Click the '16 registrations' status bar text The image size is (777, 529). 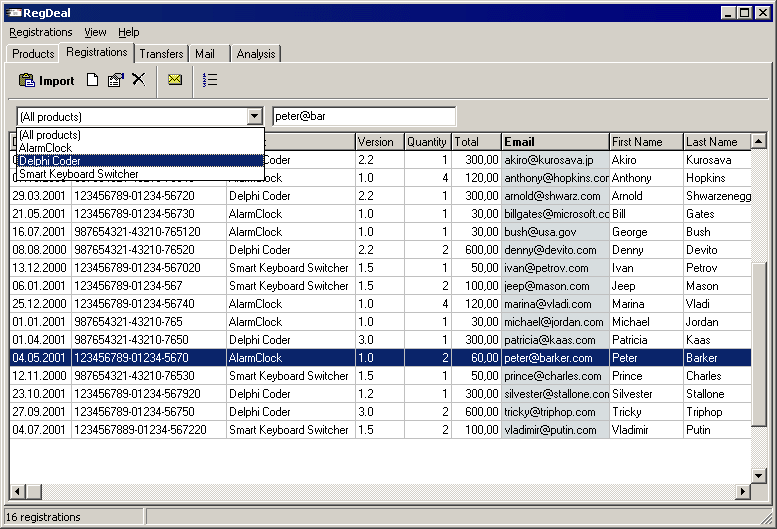(x=43, y=517)
